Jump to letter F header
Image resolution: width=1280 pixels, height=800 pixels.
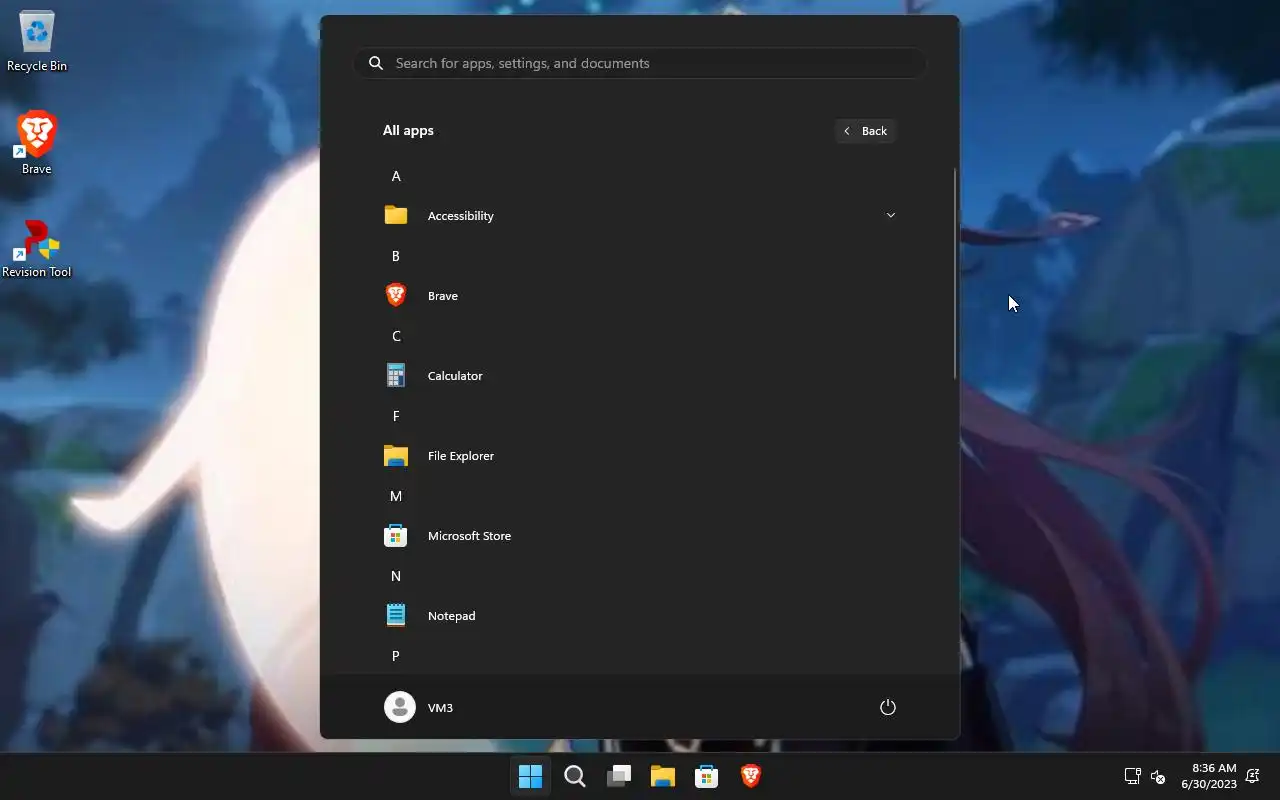(396, 416)
